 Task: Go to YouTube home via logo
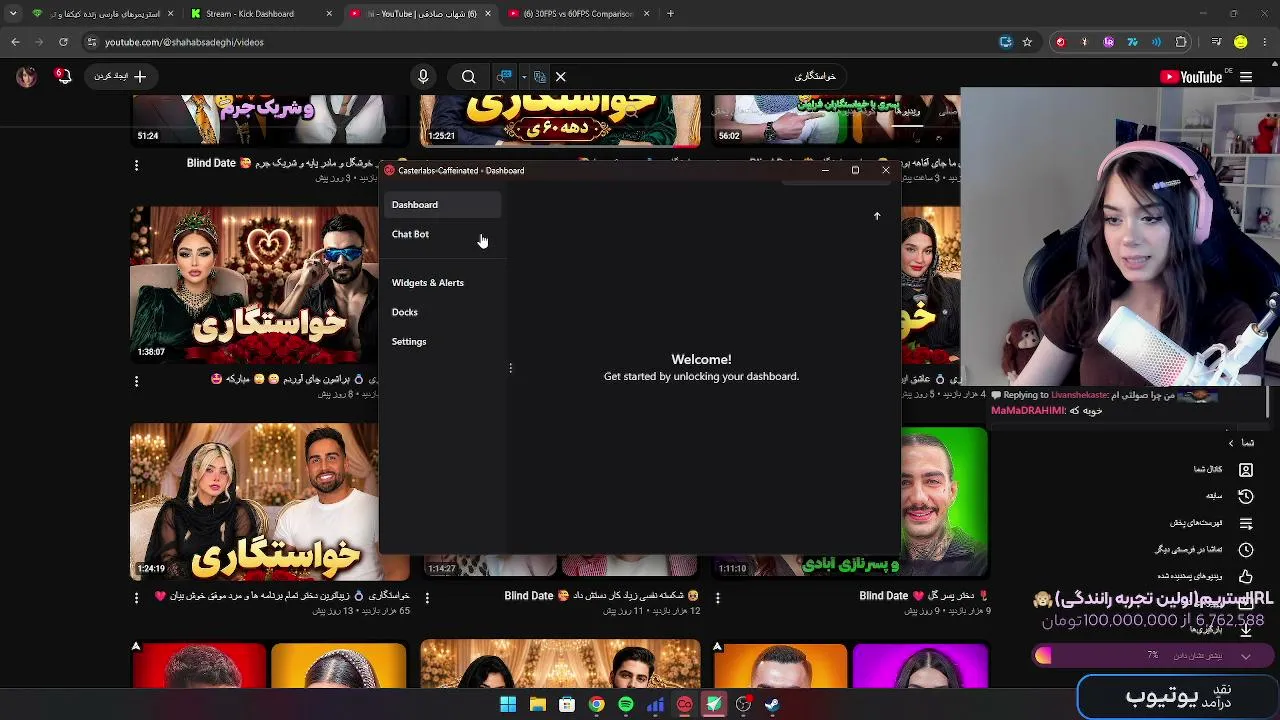(x=1191, y=77)
